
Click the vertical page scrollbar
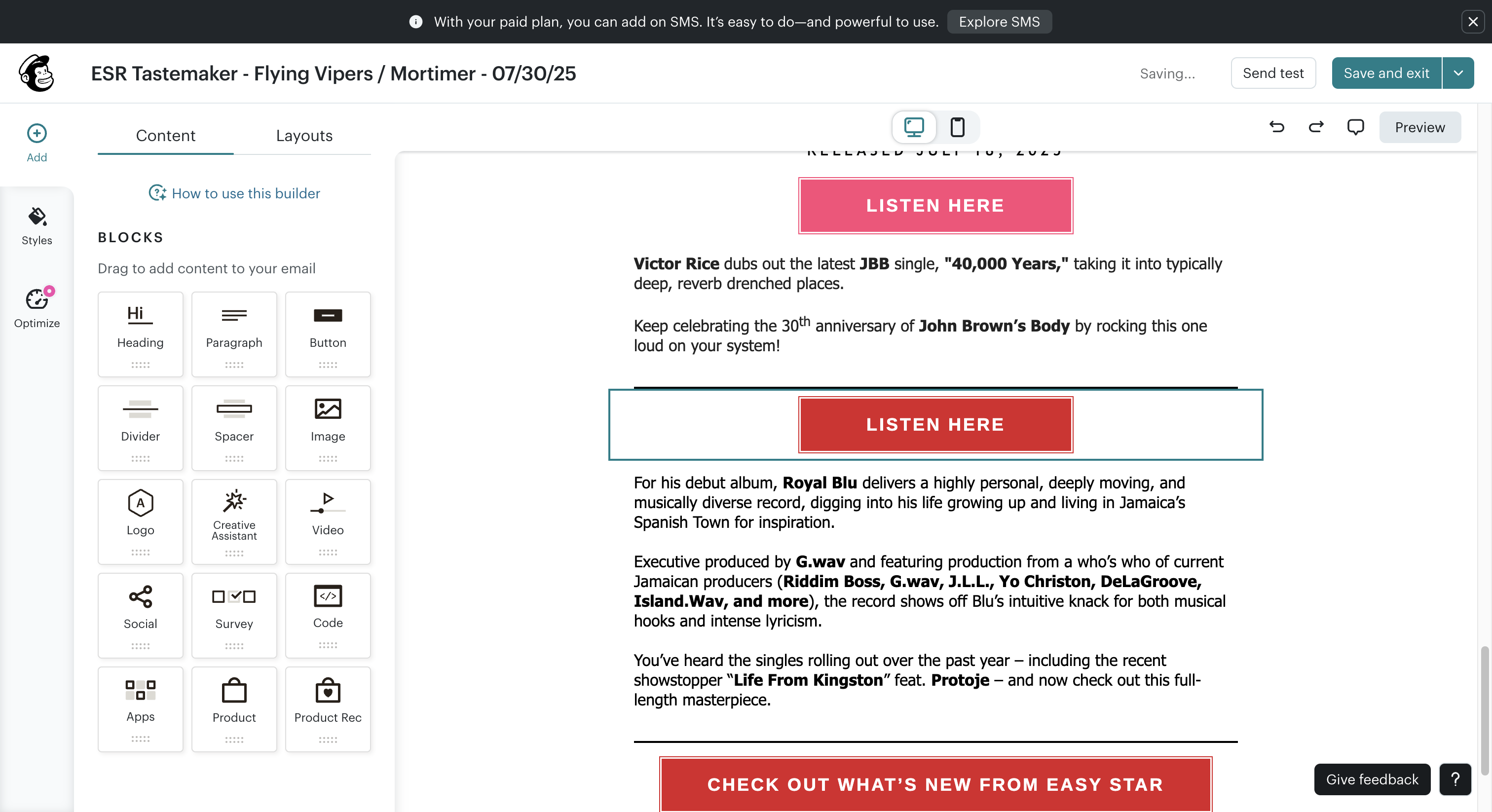point(1485,711)
